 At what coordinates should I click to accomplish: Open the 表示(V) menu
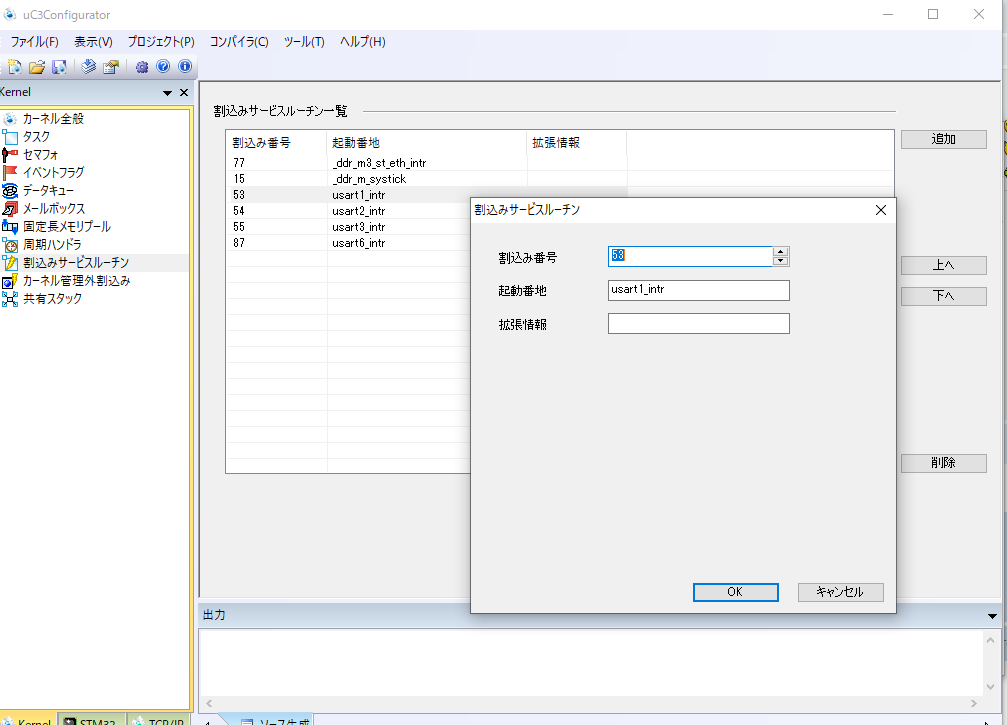[x=93, y=42]
